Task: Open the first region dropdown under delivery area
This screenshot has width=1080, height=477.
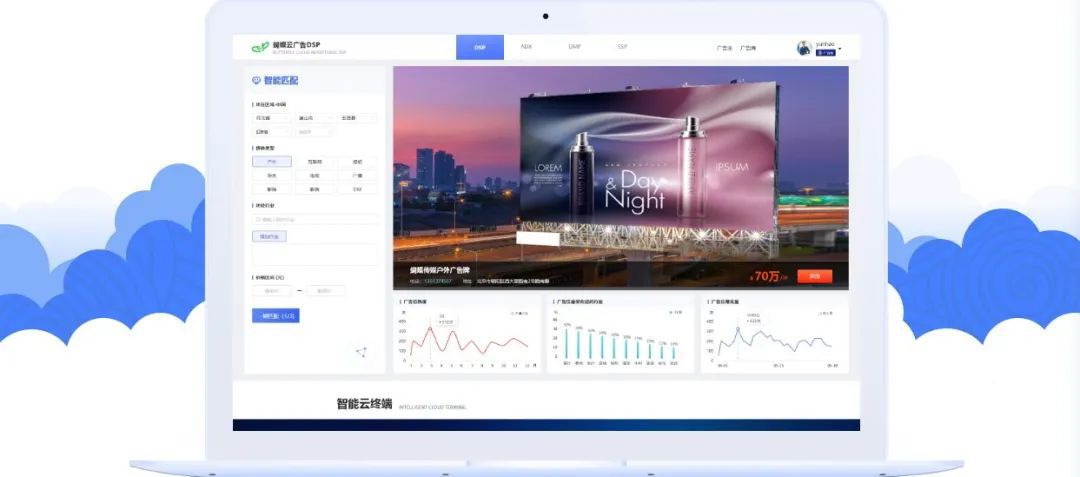Action: [271, 118]
